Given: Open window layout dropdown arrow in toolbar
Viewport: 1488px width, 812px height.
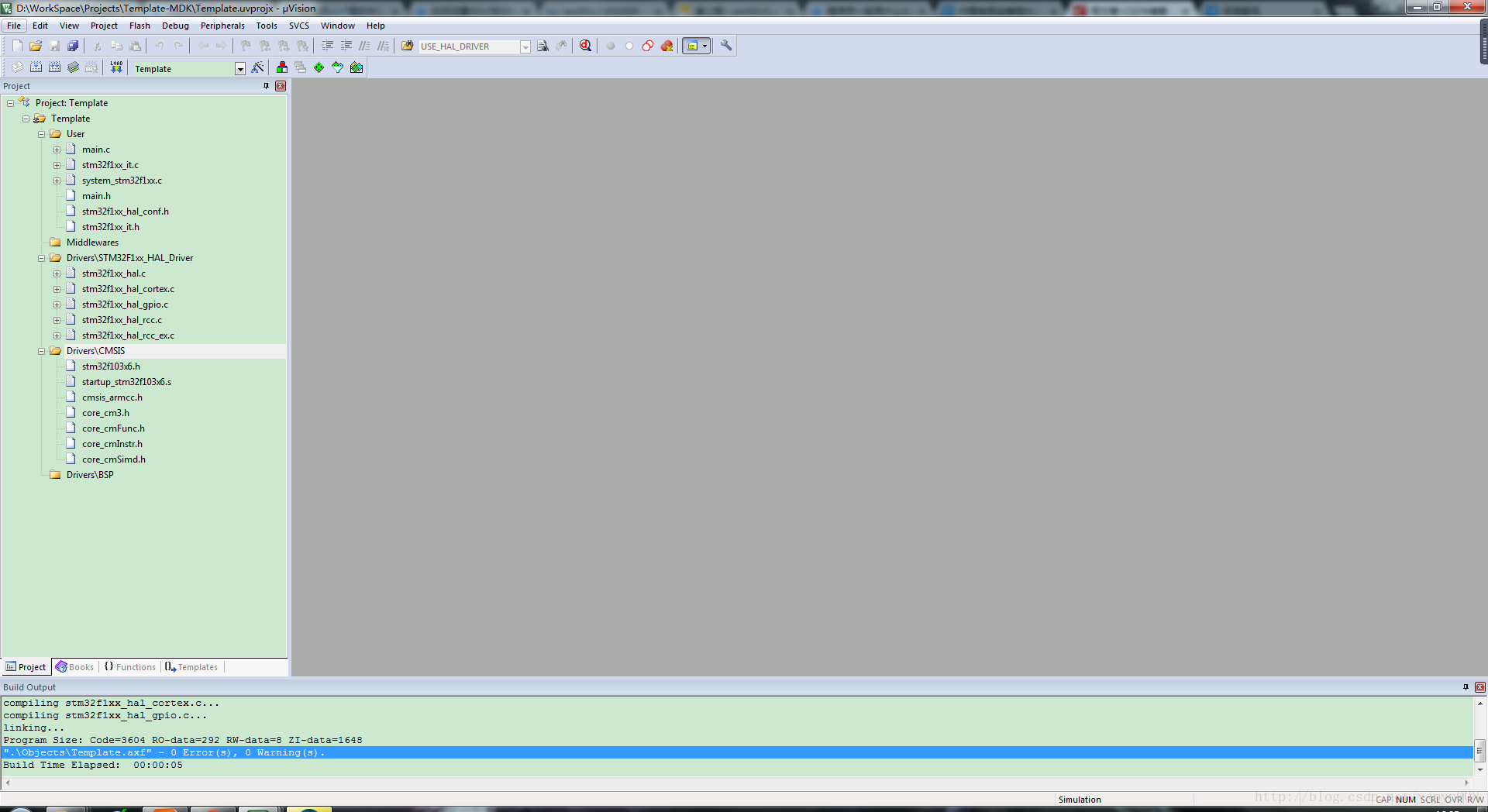Looking at the screenshot, I should pyautogui.click(x=704, y=46).
